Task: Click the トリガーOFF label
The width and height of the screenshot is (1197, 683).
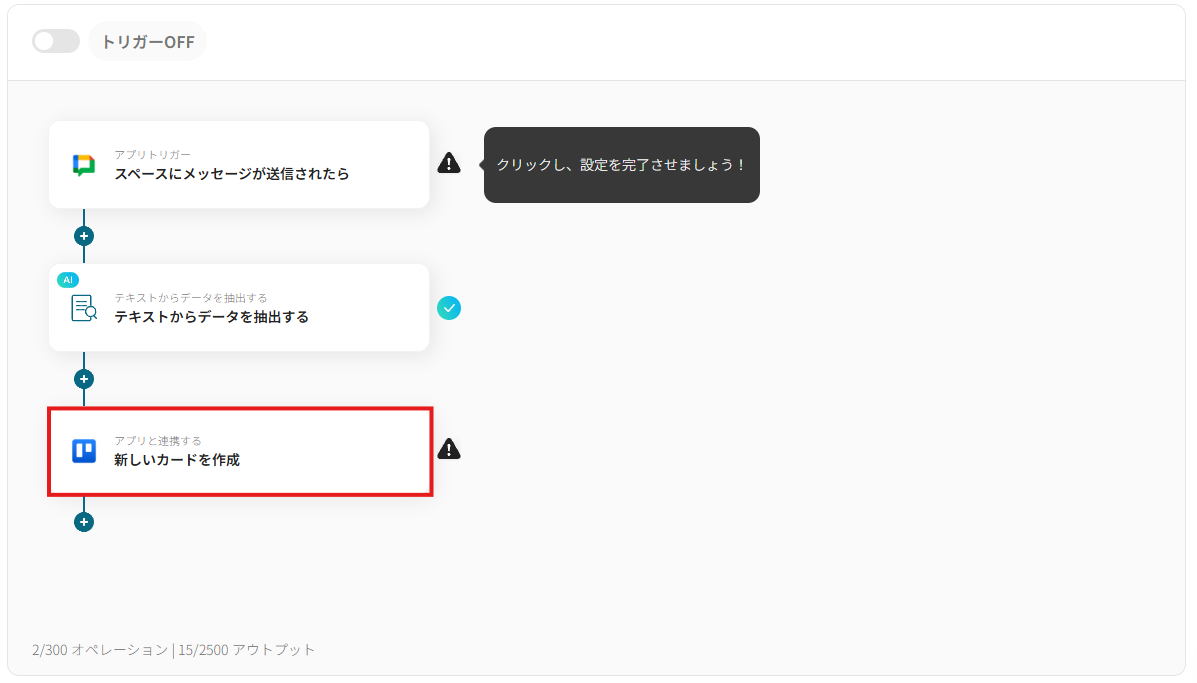Action: [x=147, y=41]
